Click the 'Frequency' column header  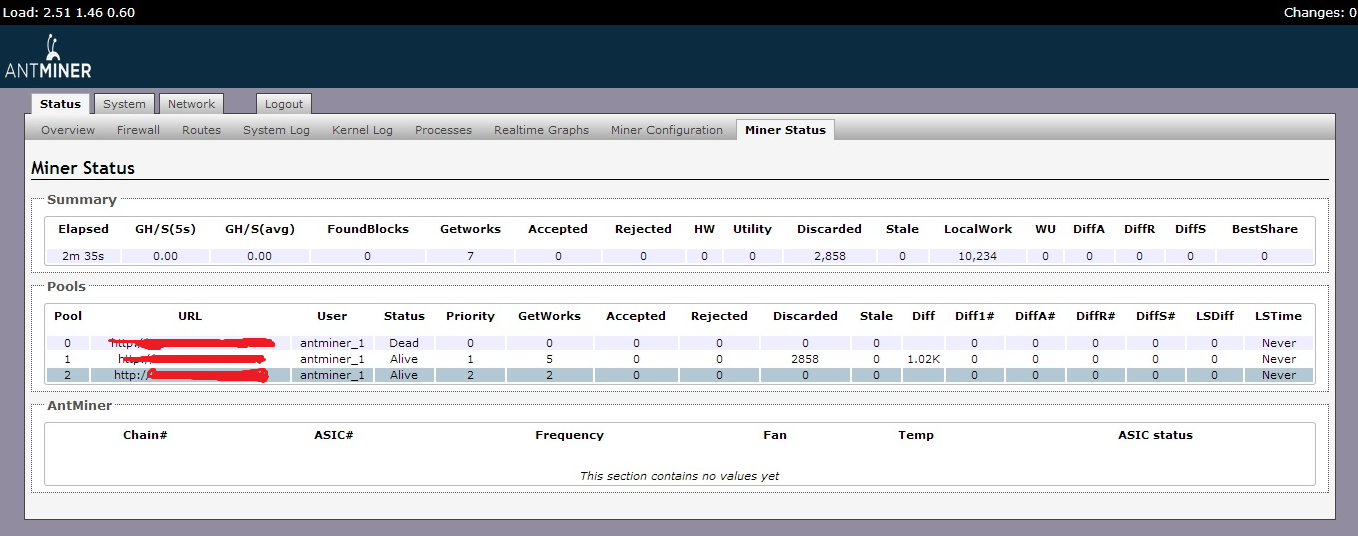tap(569, 435)
